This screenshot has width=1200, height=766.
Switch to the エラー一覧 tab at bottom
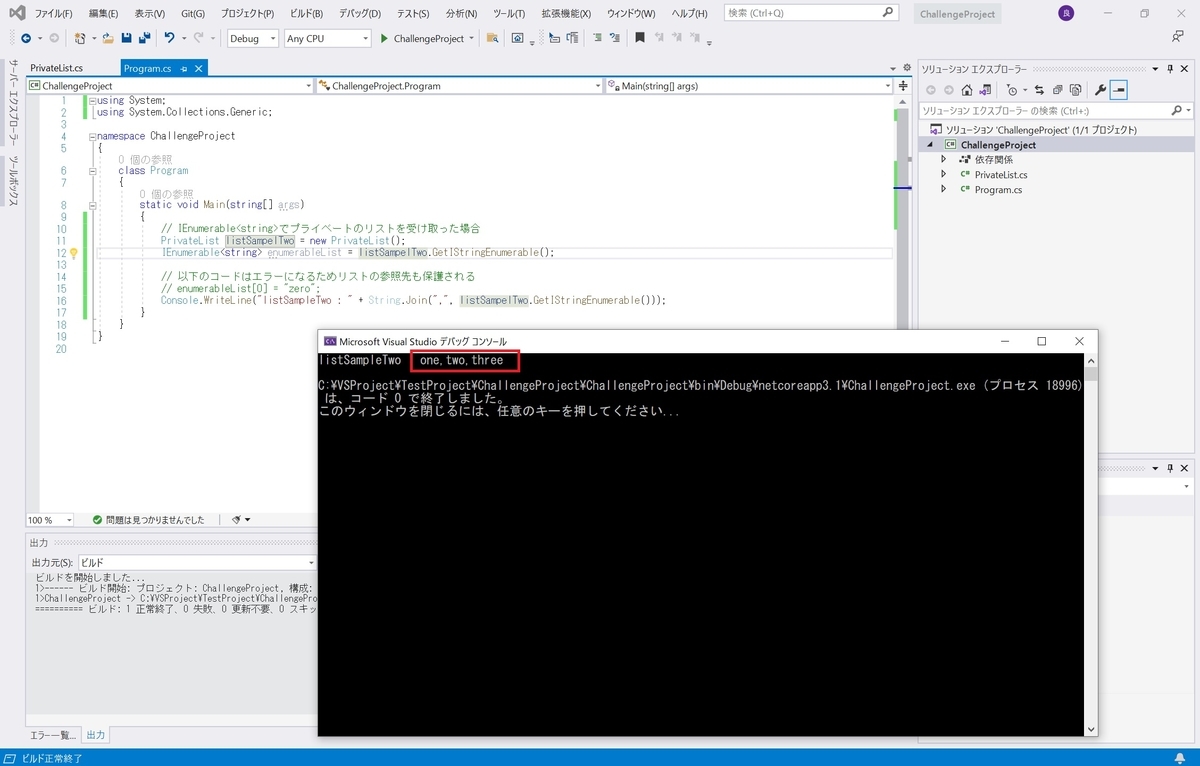pyautogui.click(x=52, y=735)
